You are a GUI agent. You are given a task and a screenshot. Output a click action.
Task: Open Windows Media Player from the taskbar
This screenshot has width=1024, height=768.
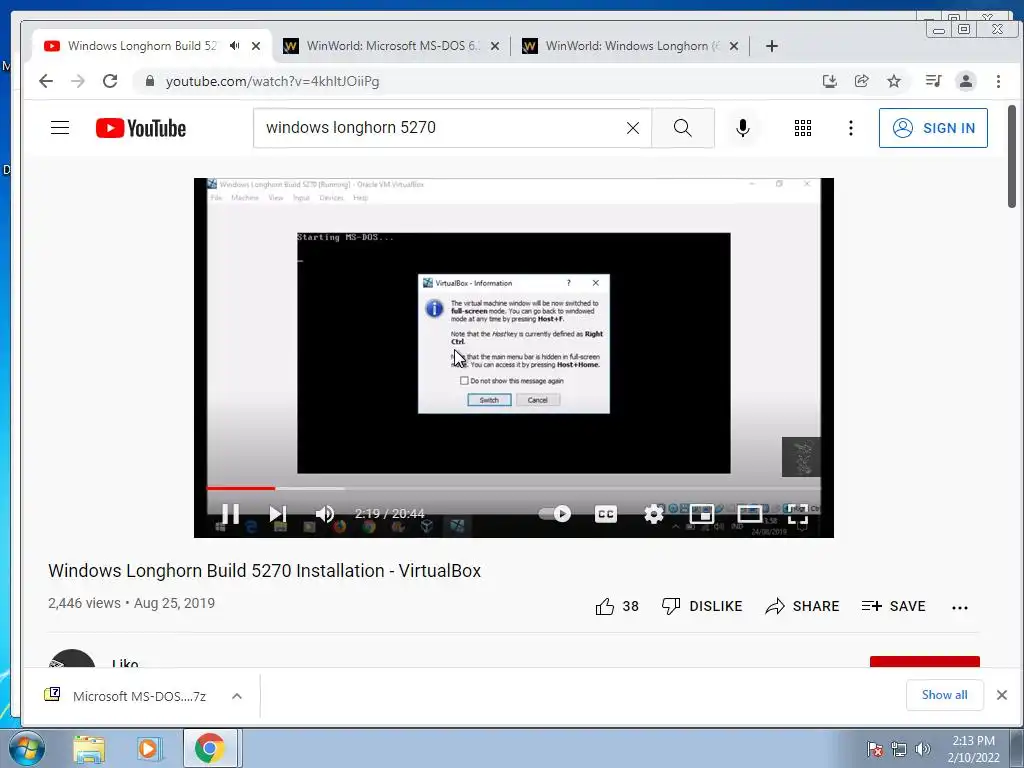pos(148,749)
